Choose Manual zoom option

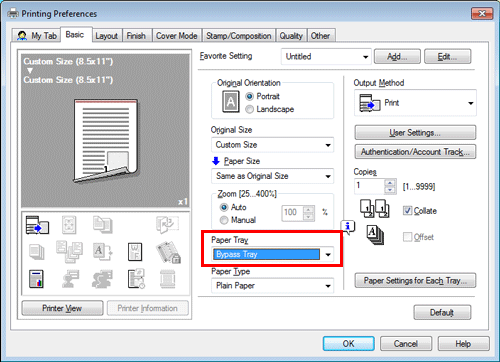click(224, 220)
